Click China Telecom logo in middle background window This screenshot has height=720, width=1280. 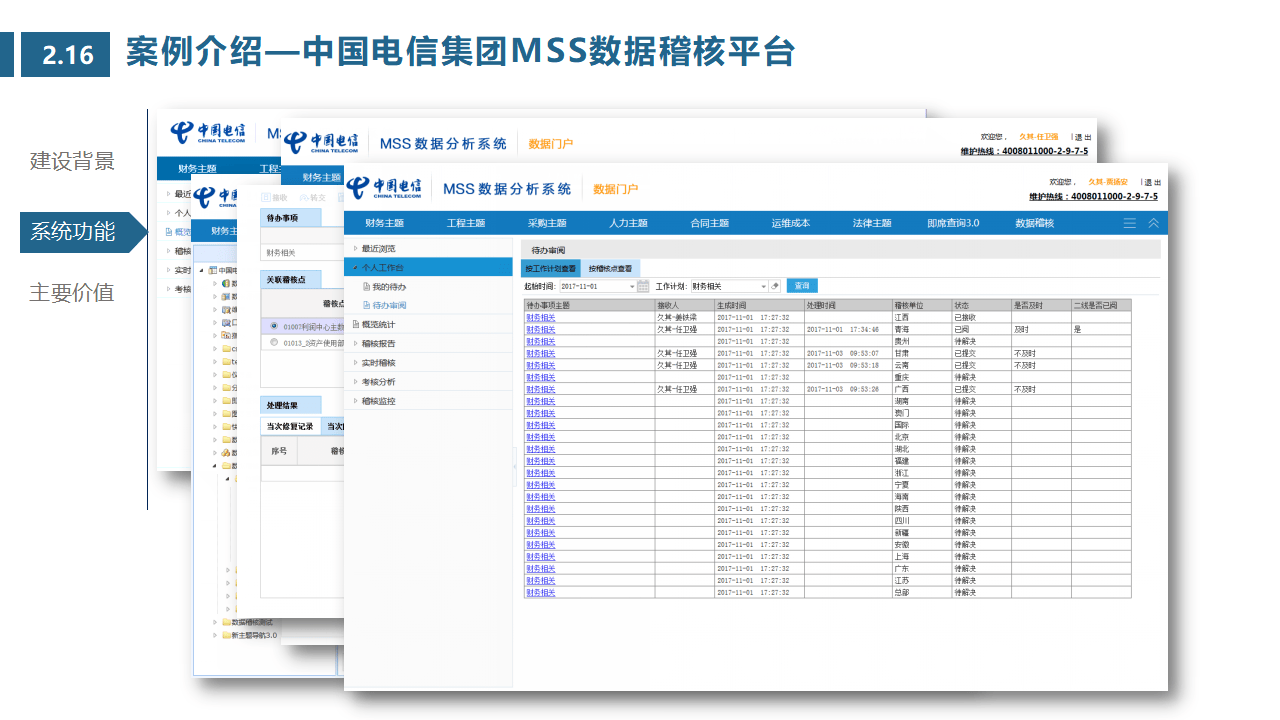click(321, 143)
